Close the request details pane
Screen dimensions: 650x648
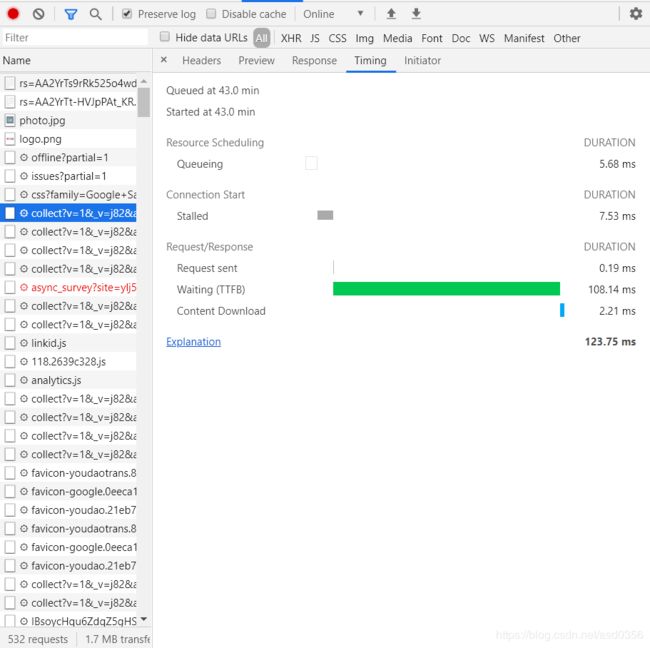pos(164,60)
